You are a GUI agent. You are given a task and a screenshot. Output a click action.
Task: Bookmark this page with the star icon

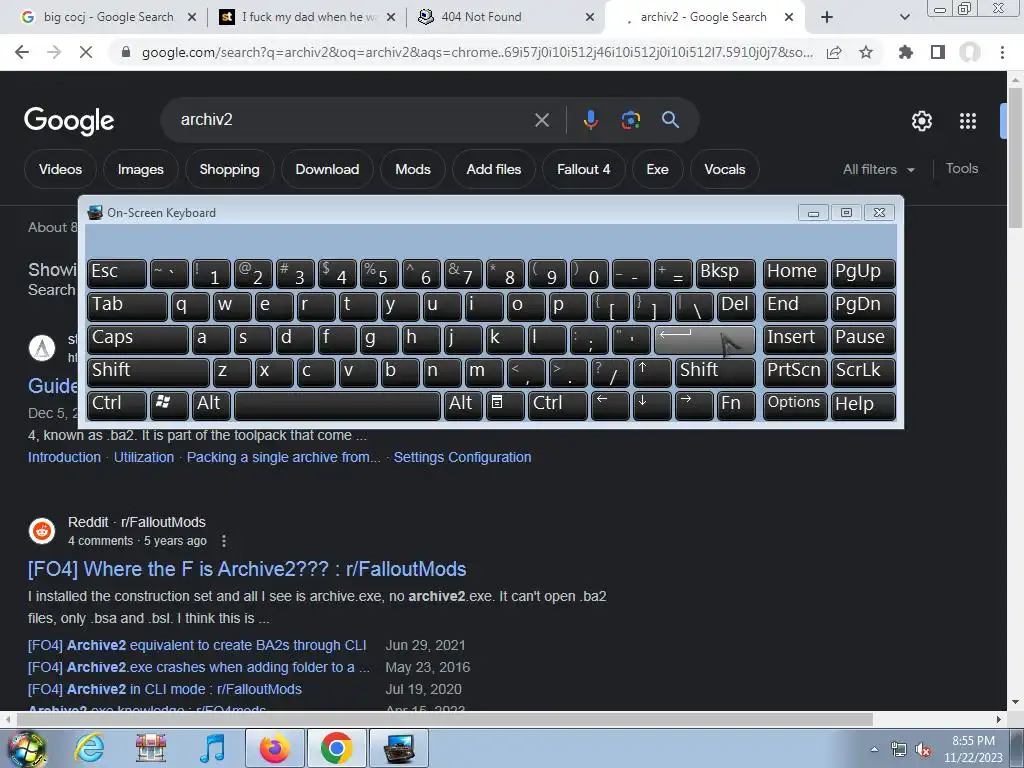pos(866,52)
